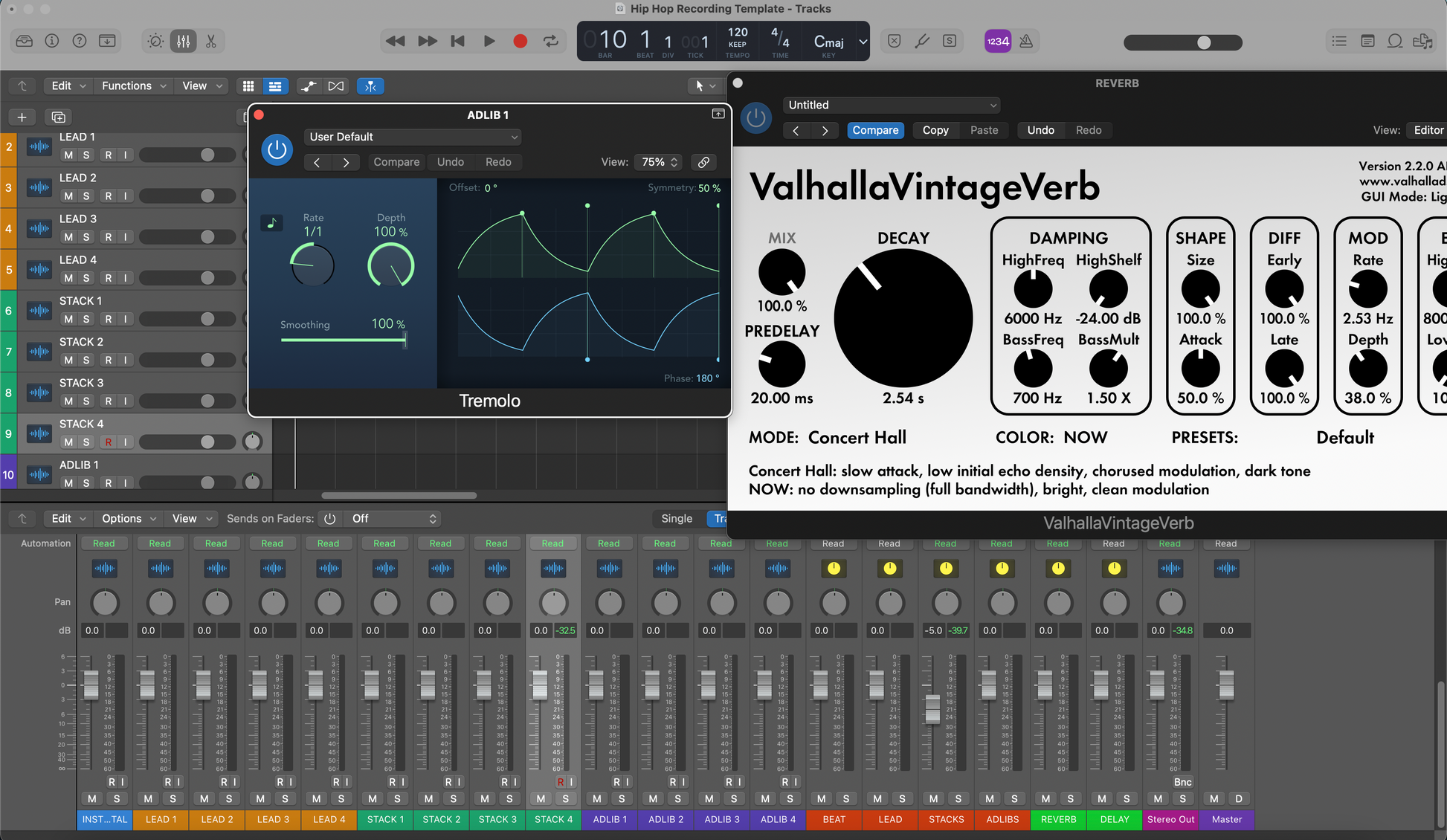Open the Library inbox icon

(x=24, y=42)
